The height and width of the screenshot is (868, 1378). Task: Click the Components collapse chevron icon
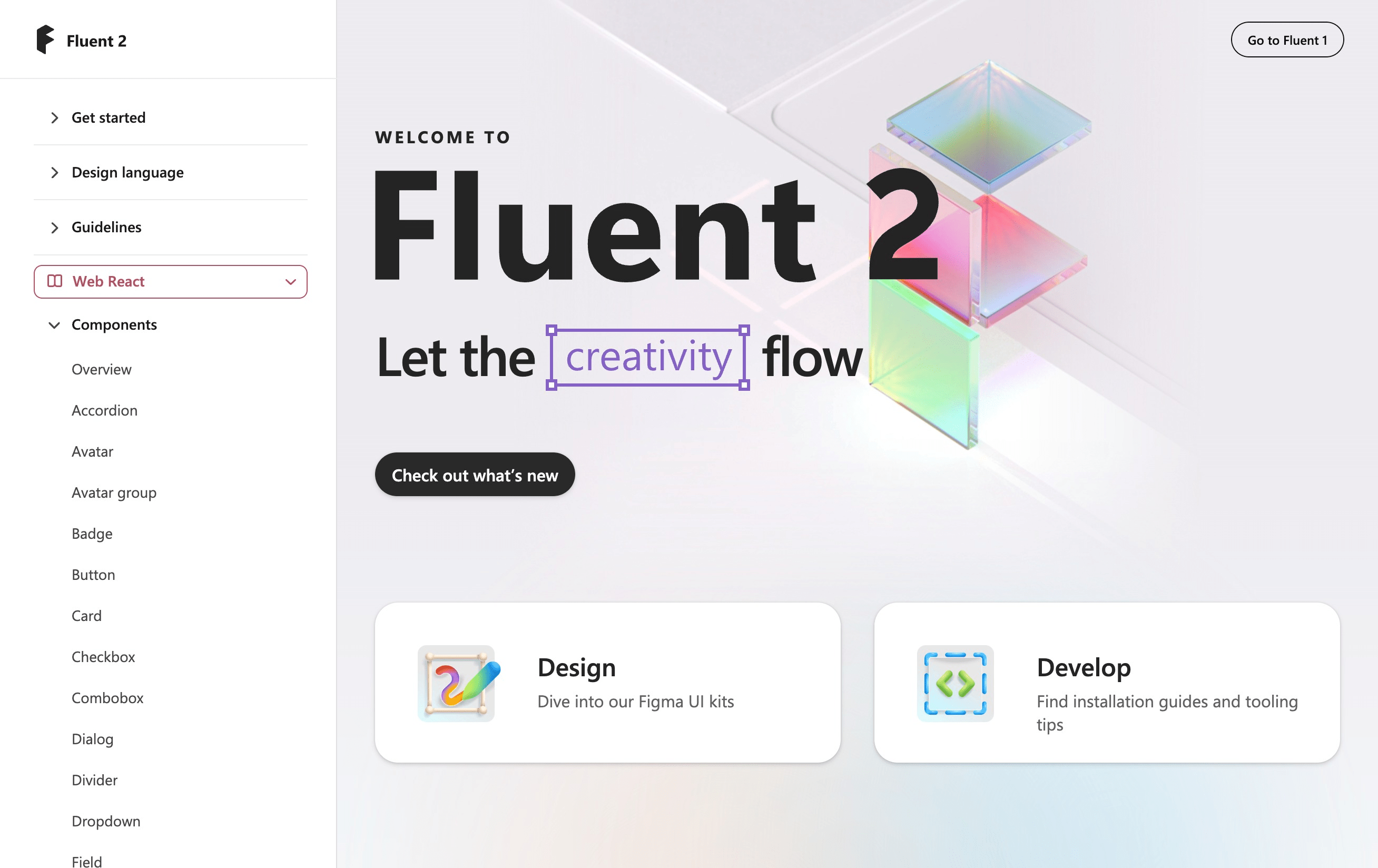55,324
